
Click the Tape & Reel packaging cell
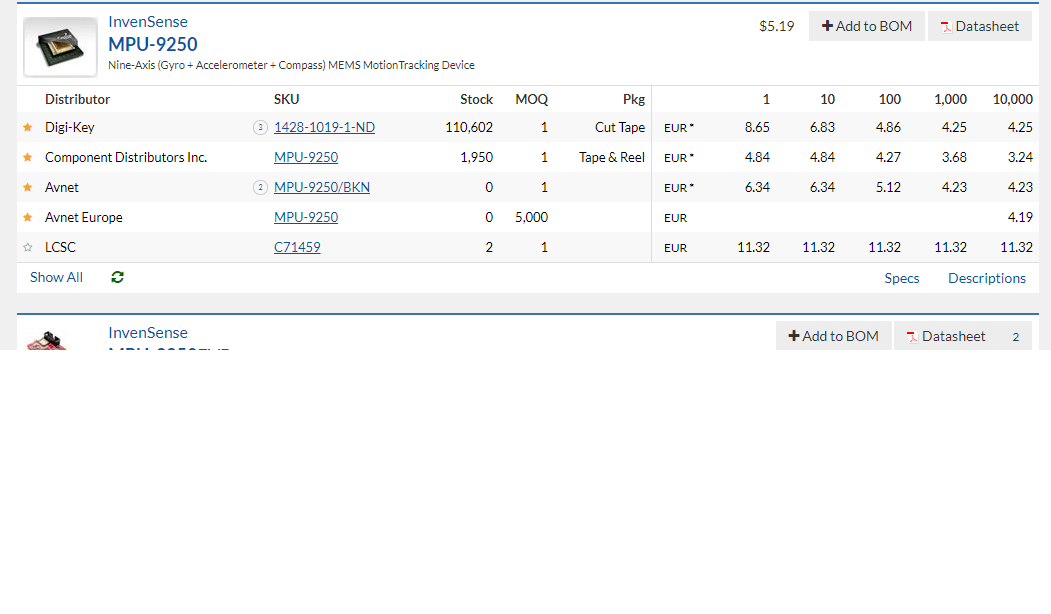tap(612, 158)
